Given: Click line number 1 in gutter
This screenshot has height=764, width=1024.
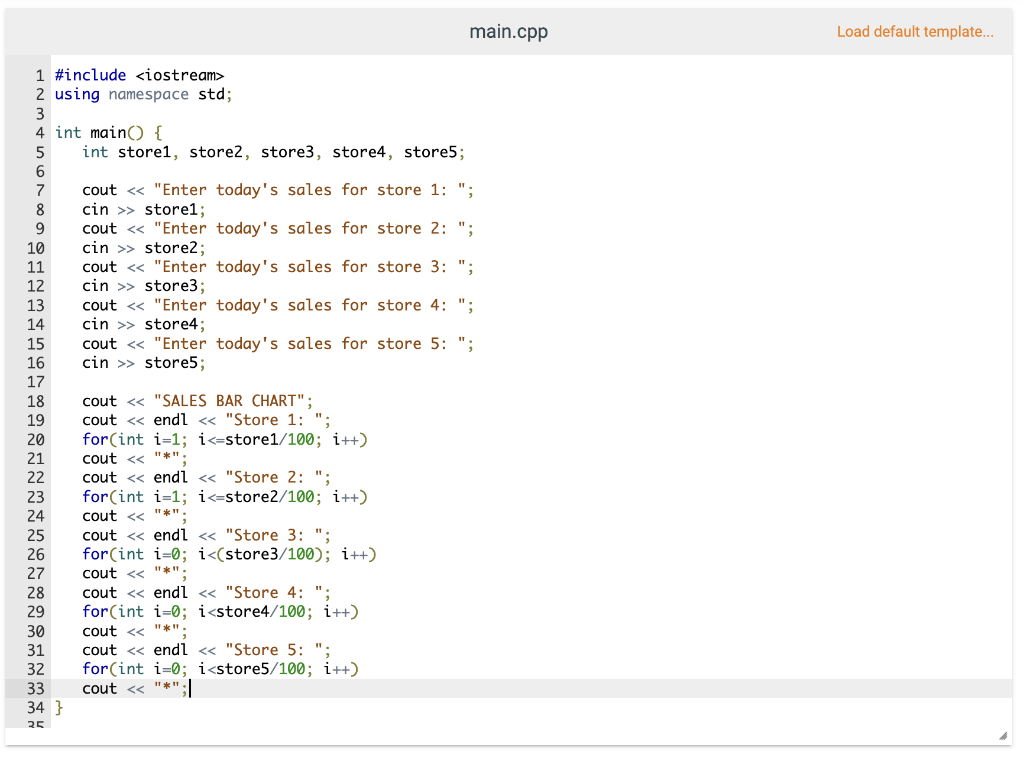Looking at the screenshot, I should pos(40,75).
